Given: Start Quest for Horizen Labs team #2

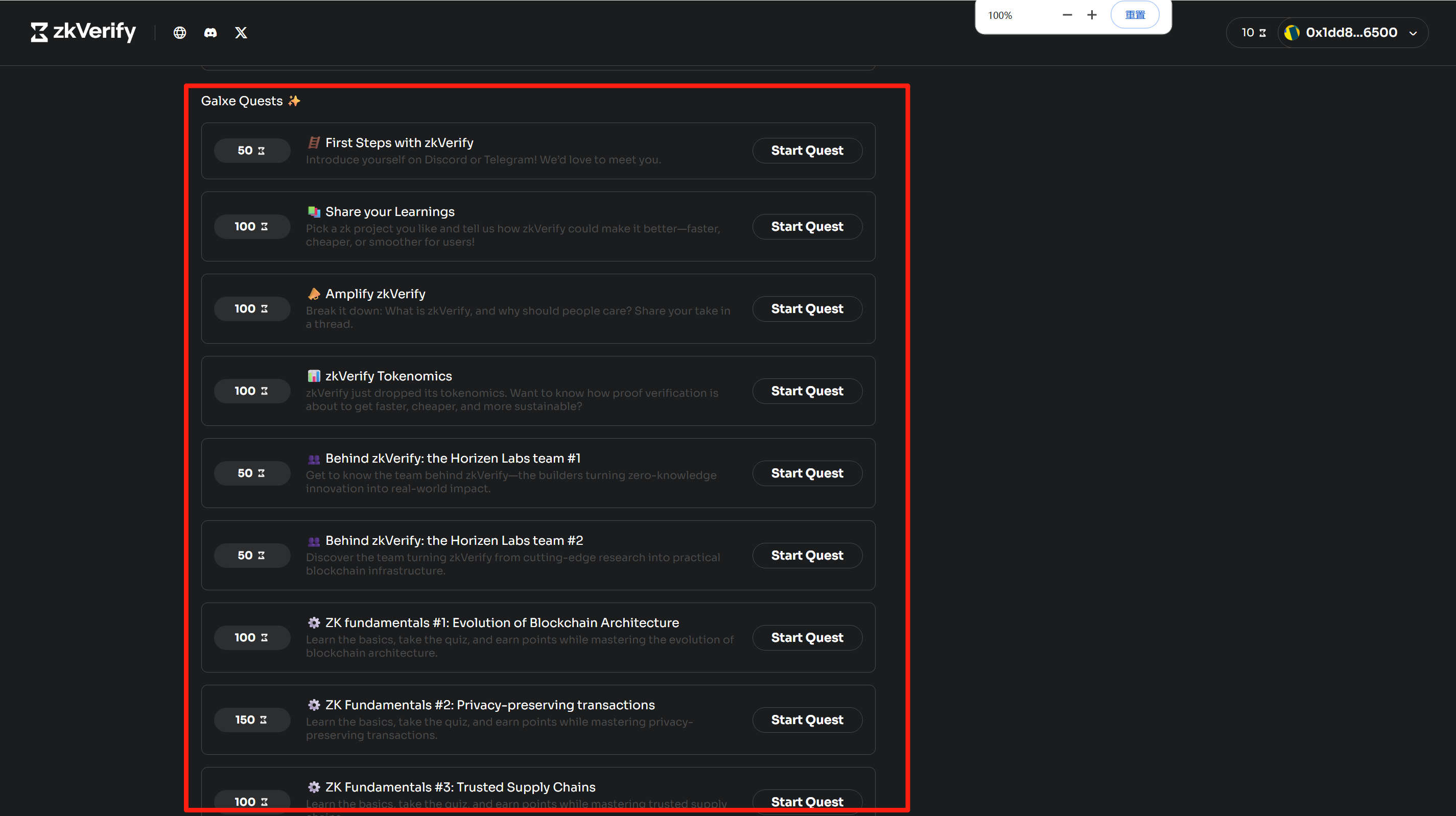Looking at the screenshot, I should click(807, 556).
